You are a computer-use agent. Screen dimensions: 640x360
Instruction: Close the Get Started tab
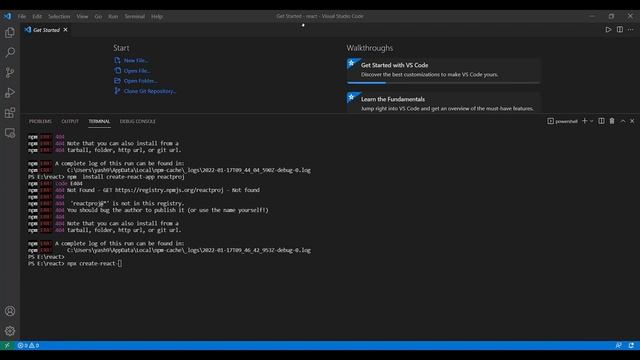tap(65, 30)
